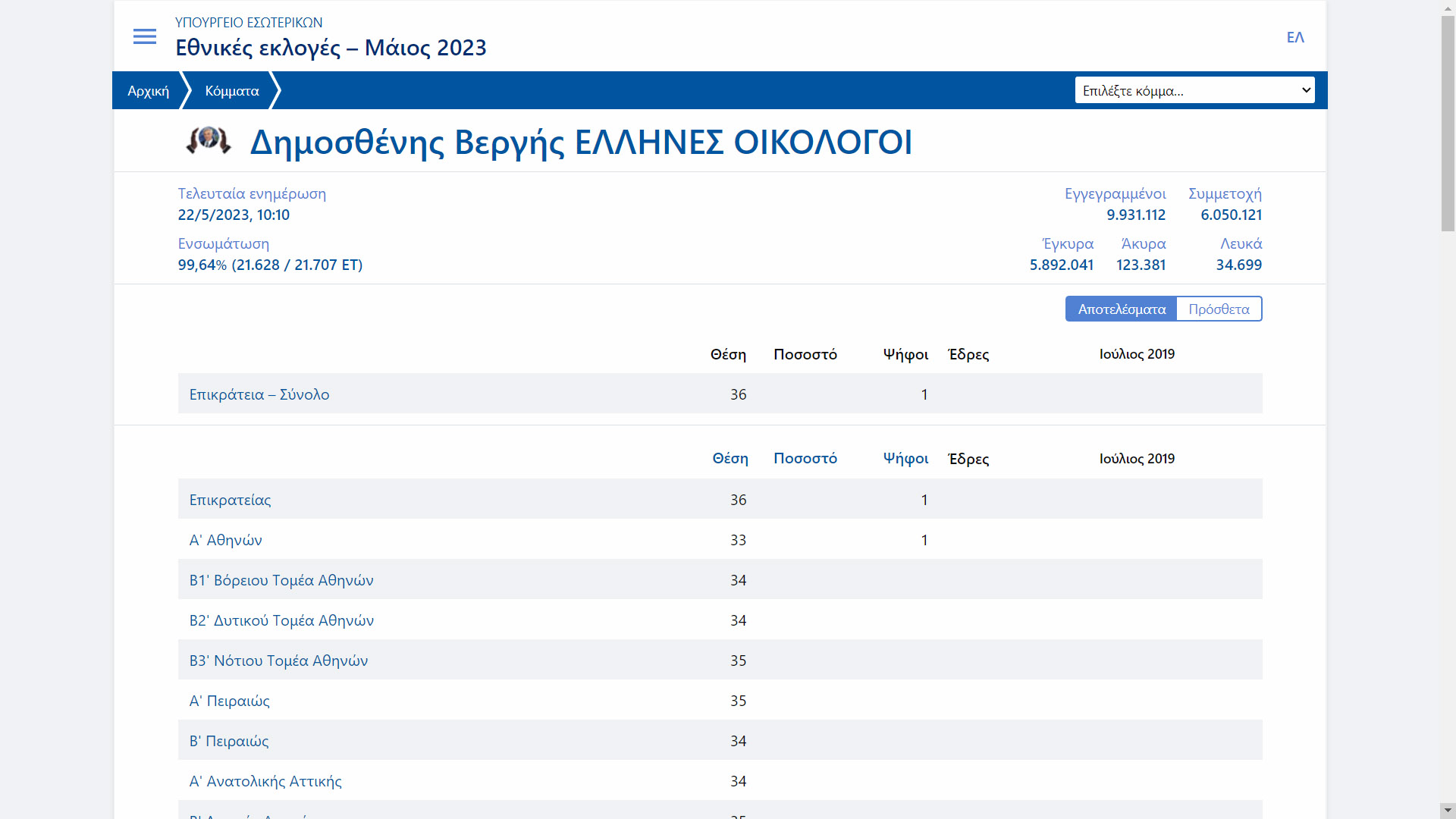Open Β3' Νότιου Τομέα Αθηνών link

[278, 661]
